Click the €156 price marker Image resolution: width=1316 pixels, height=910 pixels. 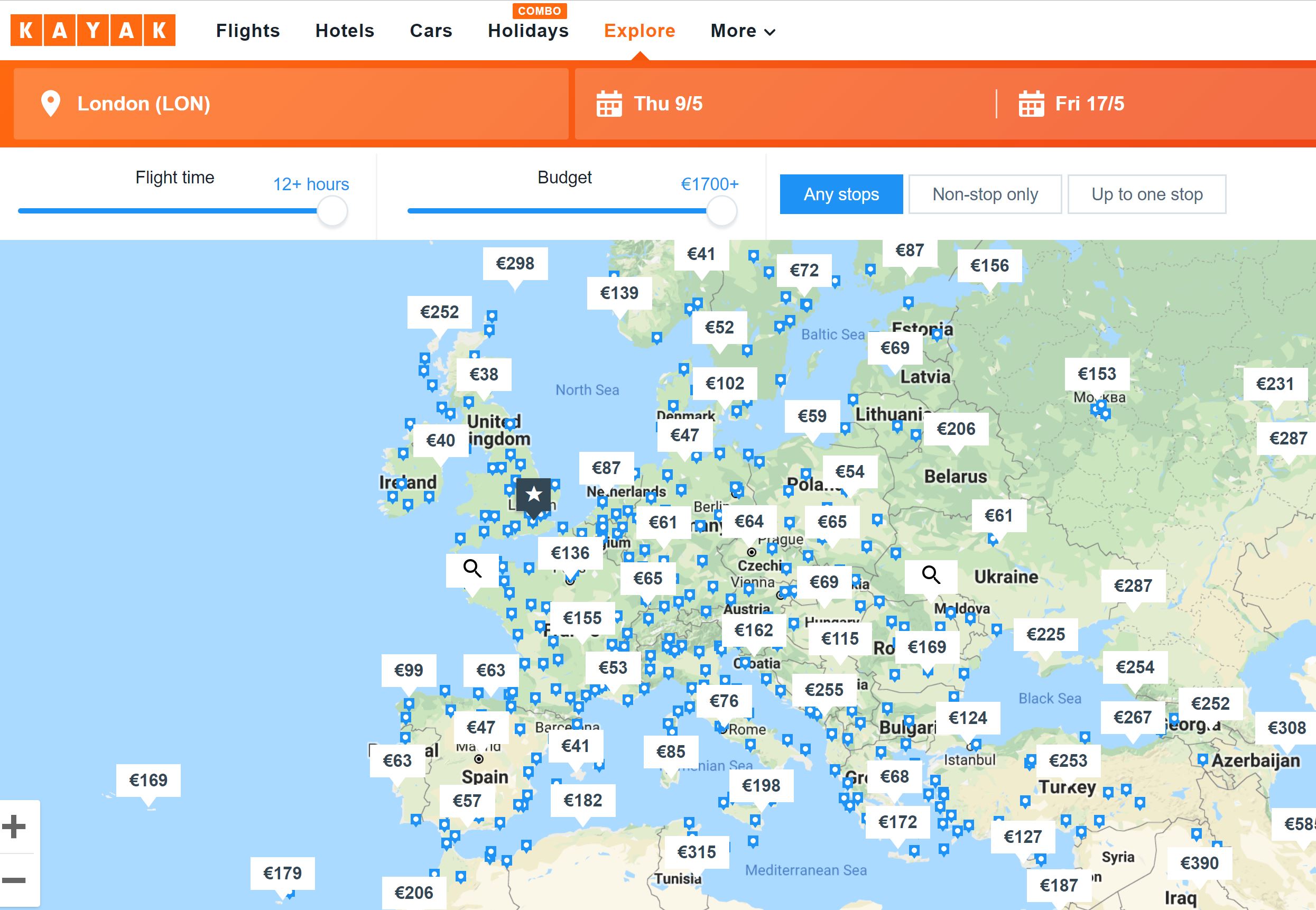990,265
